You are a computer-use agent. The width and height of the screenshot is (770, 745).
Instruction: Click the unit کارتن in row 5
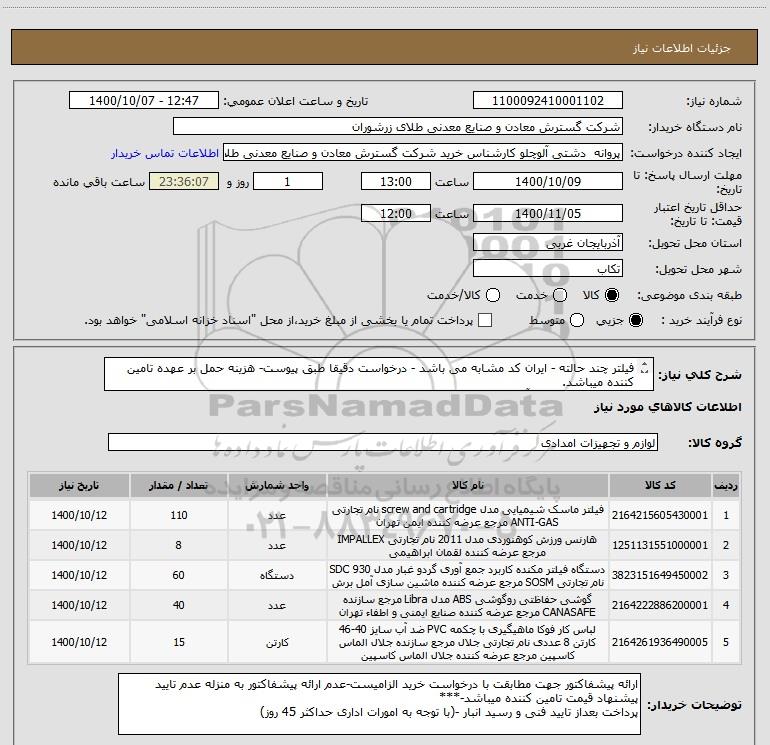tap(277, 642)
